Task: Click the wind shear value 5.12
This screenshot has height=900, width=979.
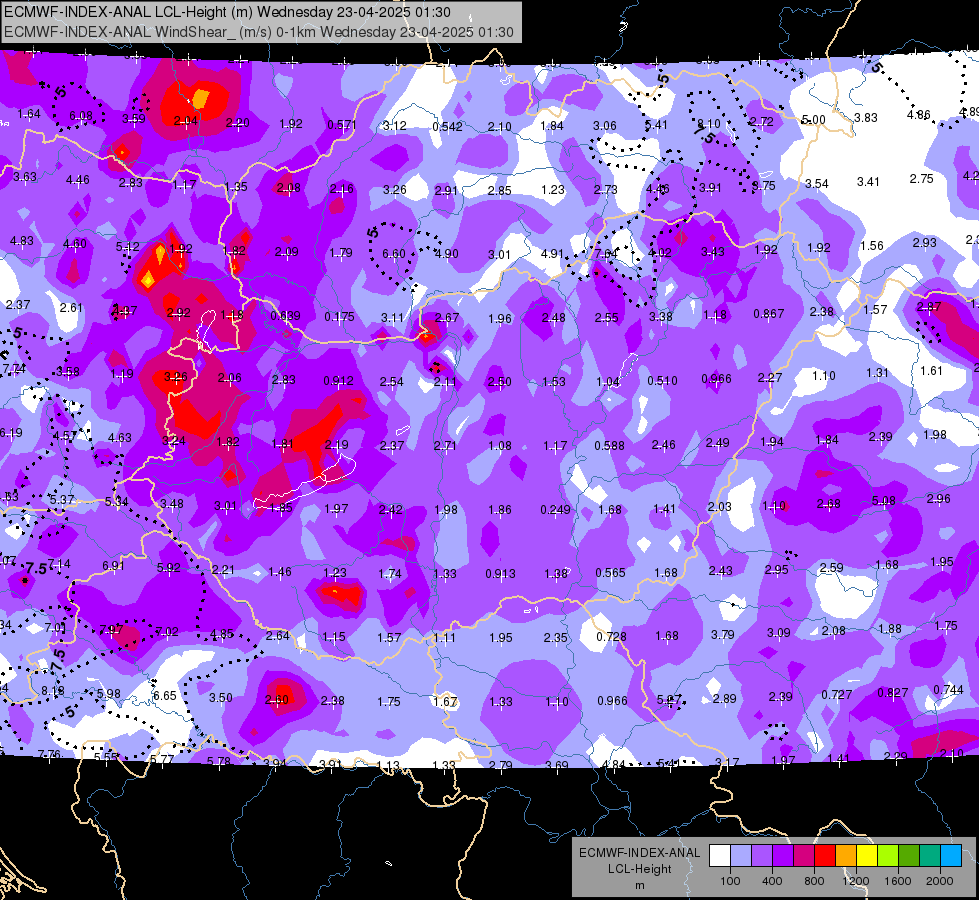Action: click(x=127, y=247)
